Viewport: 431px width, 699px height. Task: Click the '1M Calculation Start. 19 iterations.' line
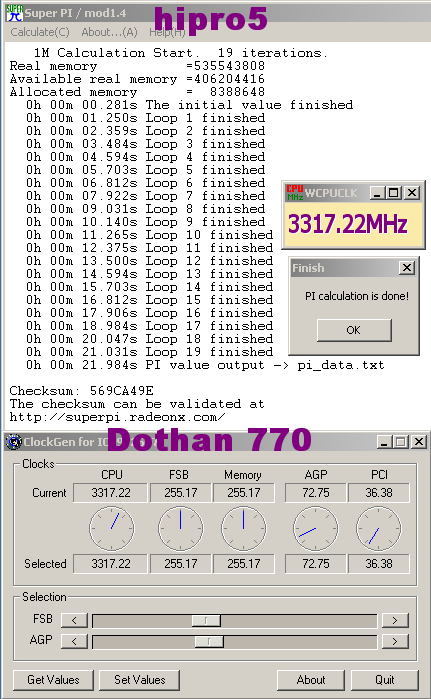181,53
